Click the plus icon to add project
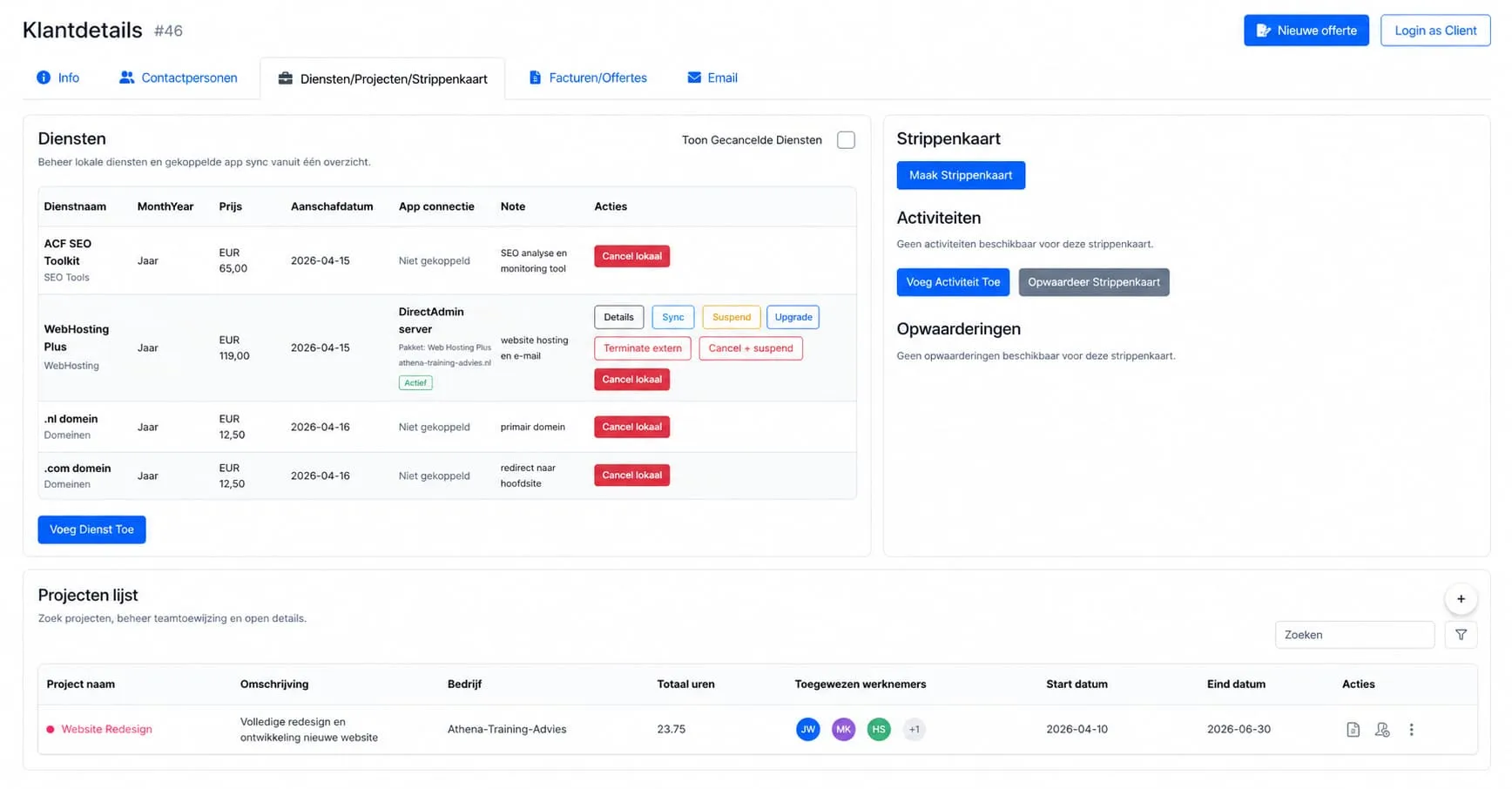The image size is (1512, 789). coord(1461,599)
